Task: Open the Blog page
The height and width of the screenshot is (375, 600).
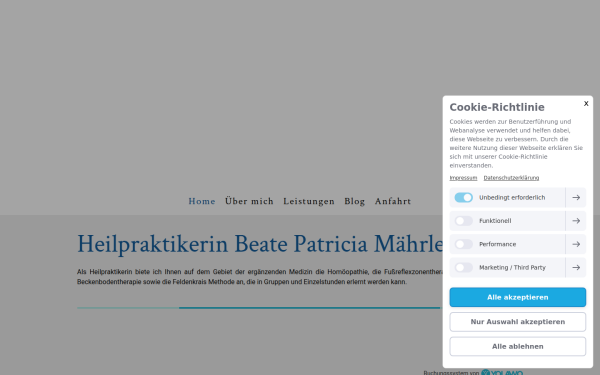Action: point(354,201)
